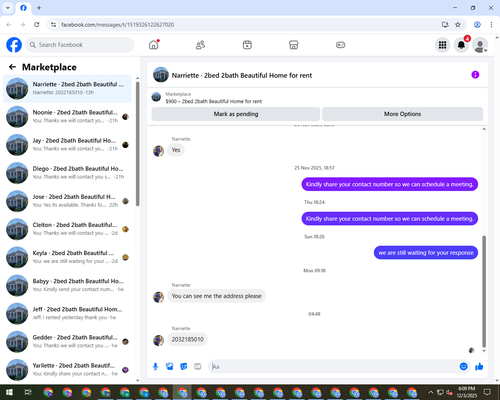Click Narriette's avatar beside phone number message
Screen dimensions: 500x400
(x=158, y=341)
